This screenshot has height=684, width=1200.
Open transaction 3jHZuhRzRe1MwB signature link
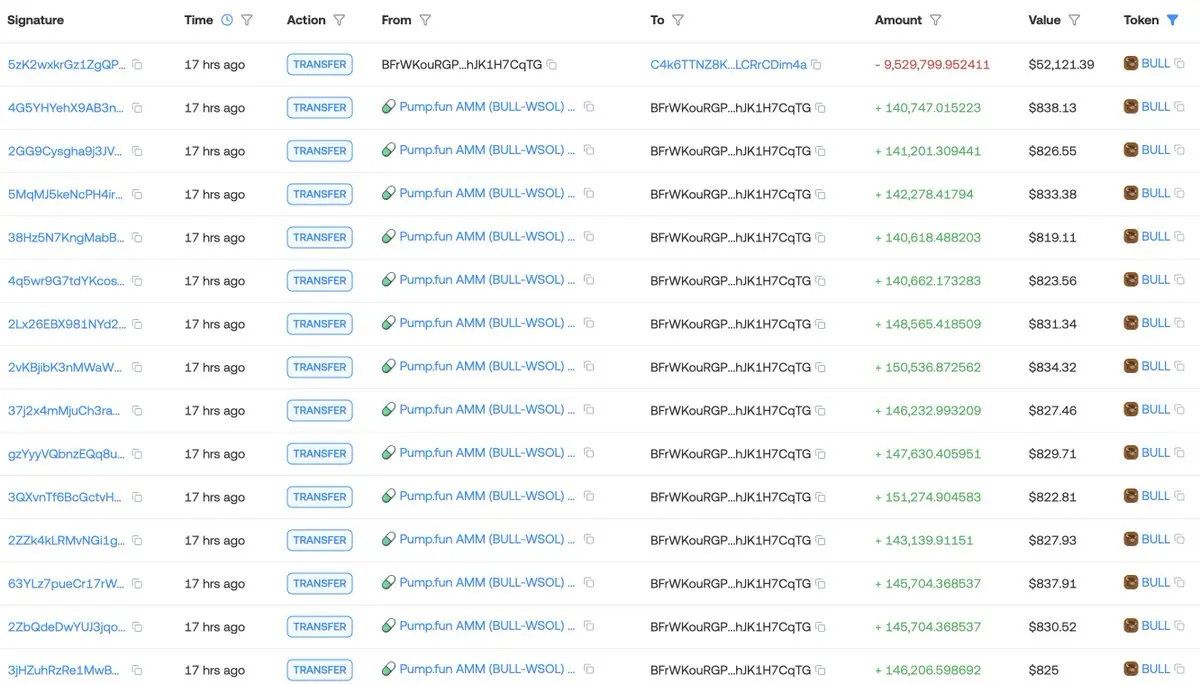pyautogui.click(x=64, y=670)
